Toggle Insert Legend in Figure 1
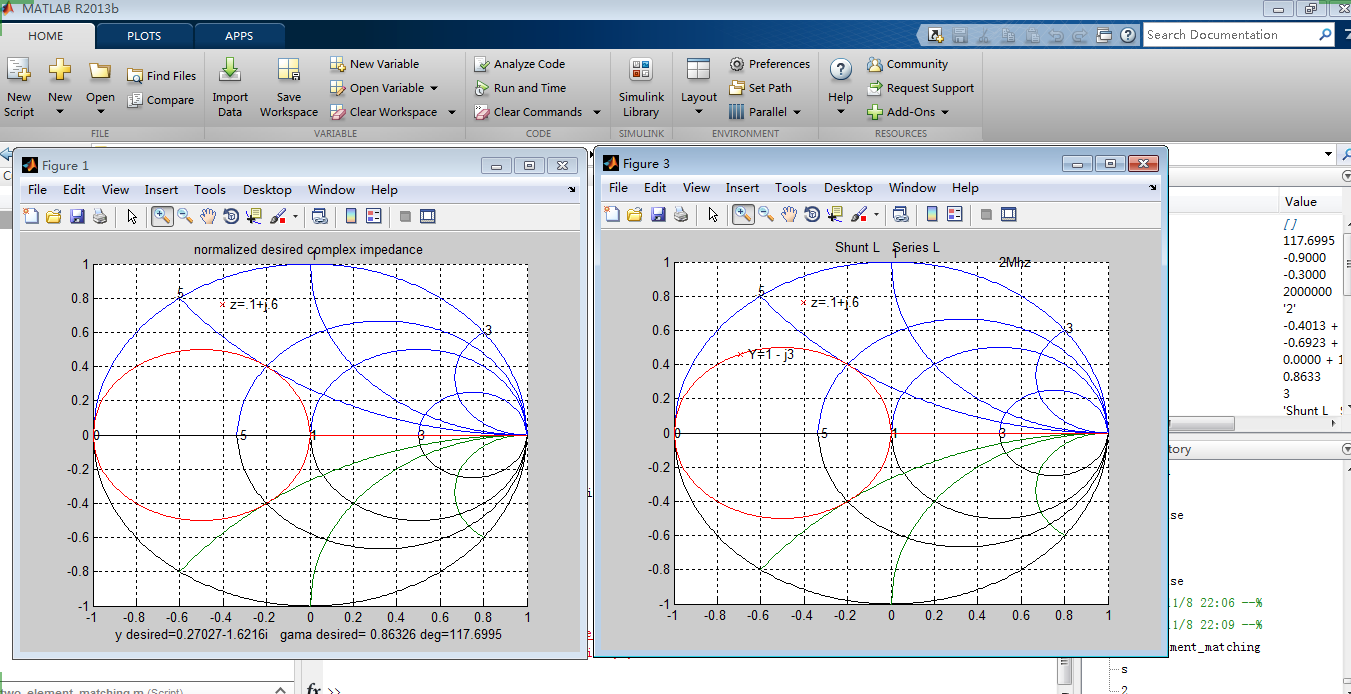The height and width of the screenshot is (694, 1351). (x=374, y=216)
